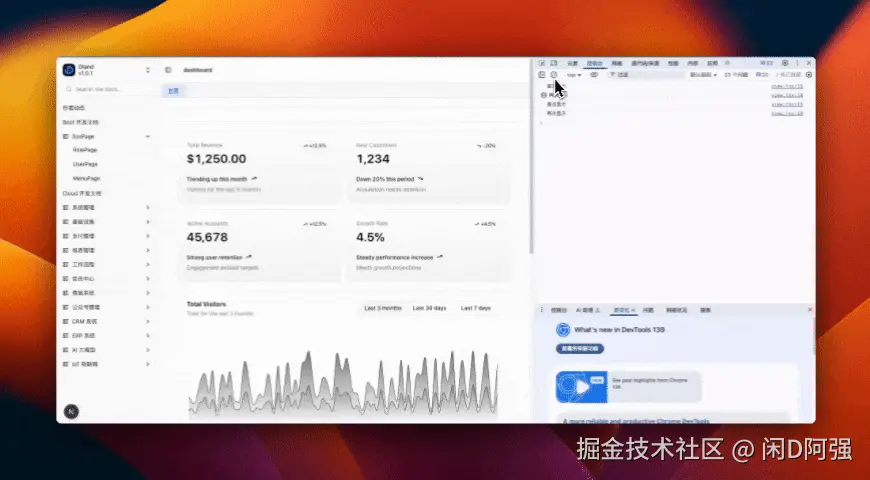Click the trend arrow beside Trending up this month

pyautogui.click(x=255, y=179)
